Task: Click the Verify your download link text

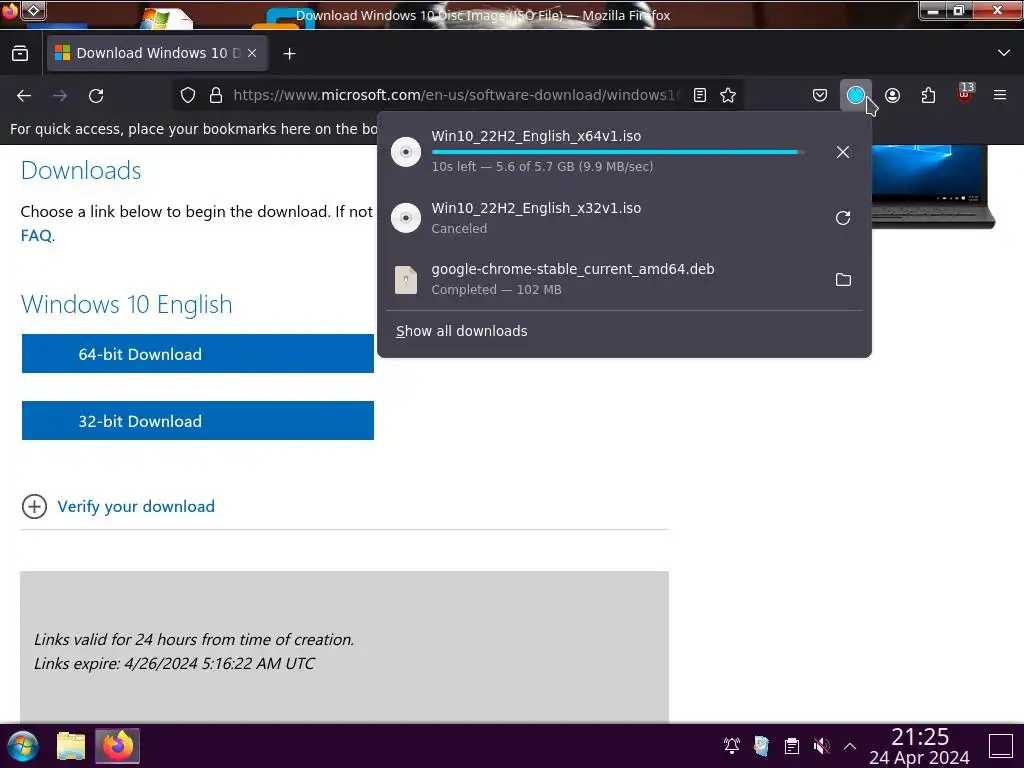Action: 136,506
